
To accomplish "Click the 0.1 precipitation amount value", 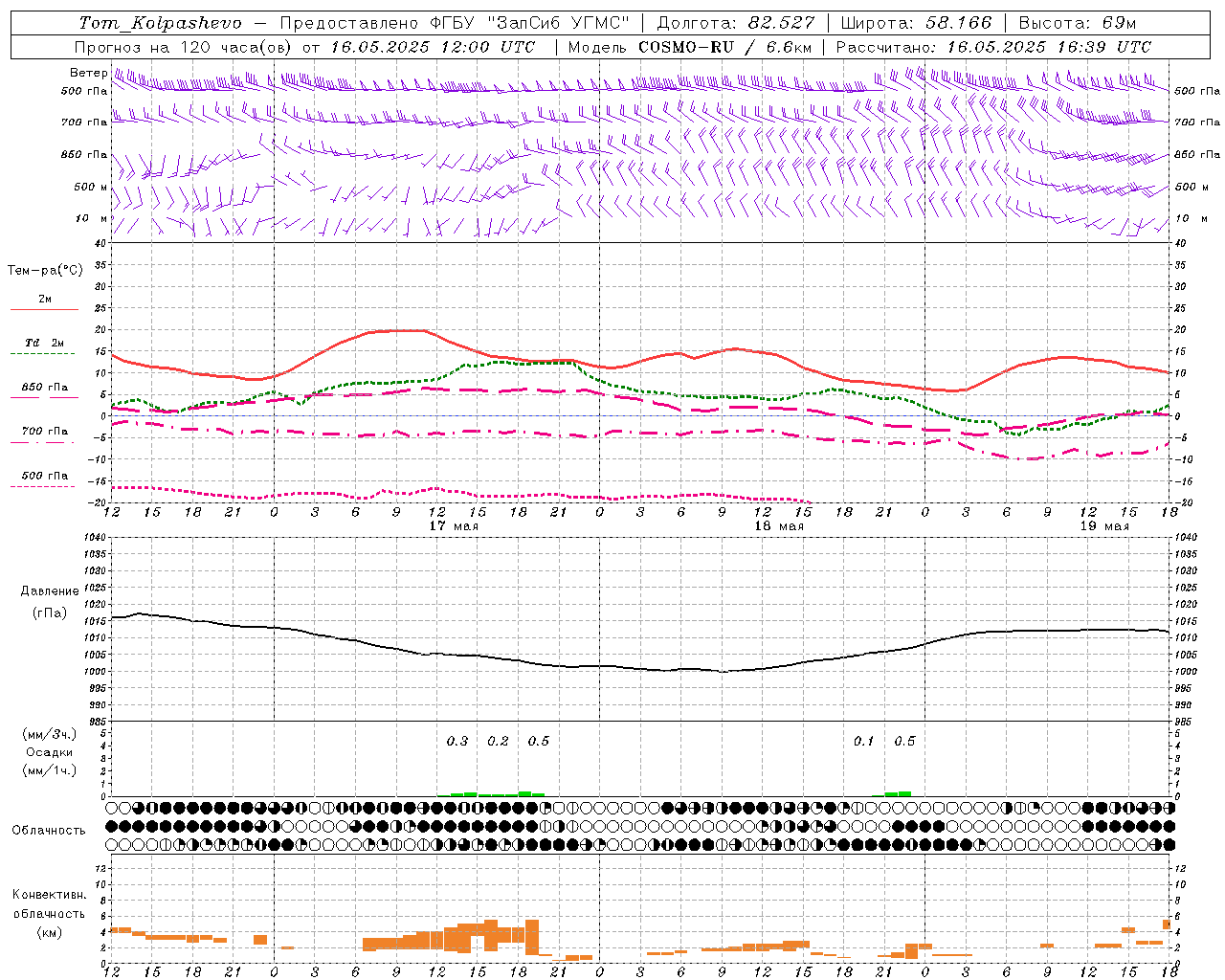I will (x=864, y=741).
